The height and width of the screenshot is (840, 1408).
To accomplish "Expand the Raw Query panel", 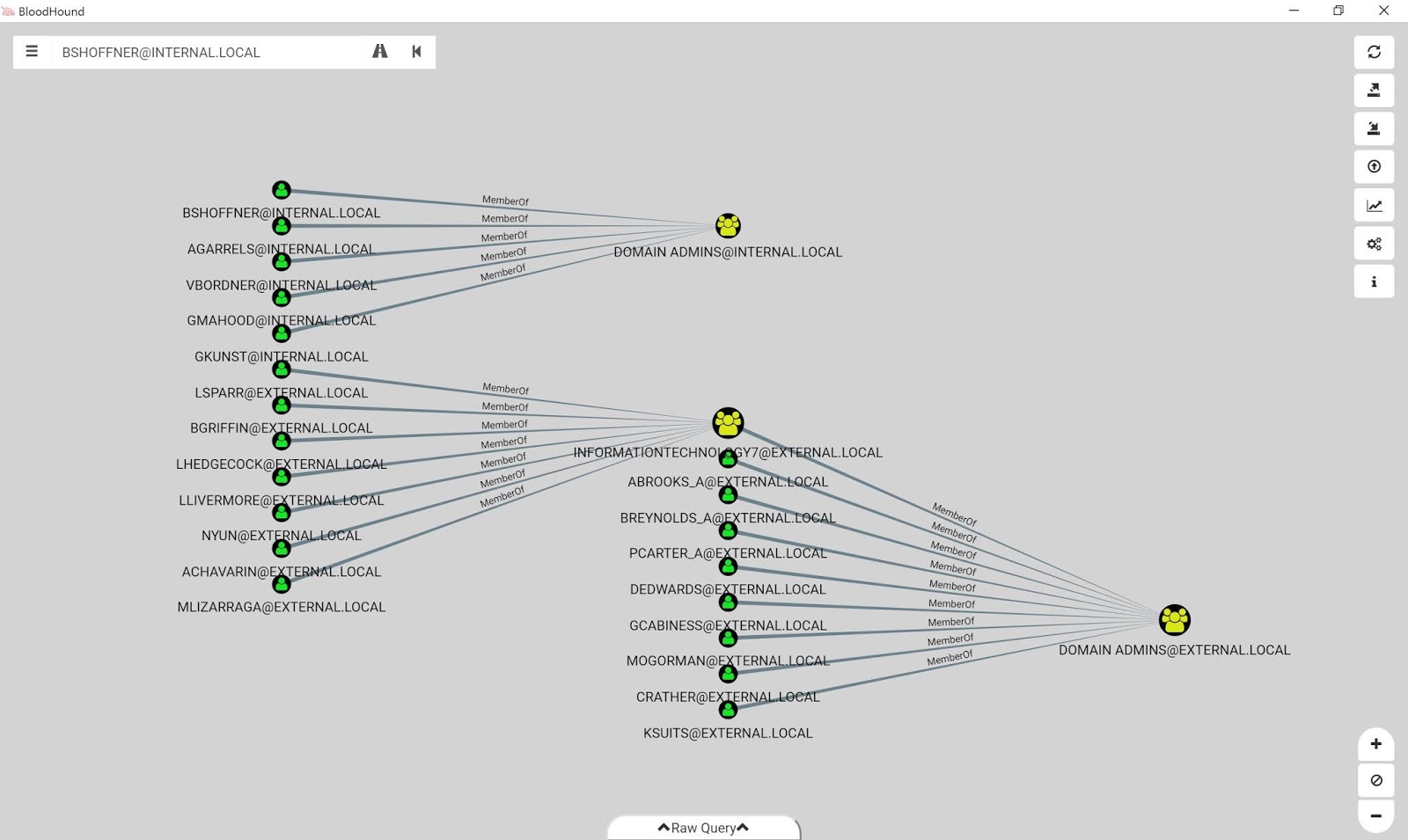I will pyautogui.click(x=702, y=828).
